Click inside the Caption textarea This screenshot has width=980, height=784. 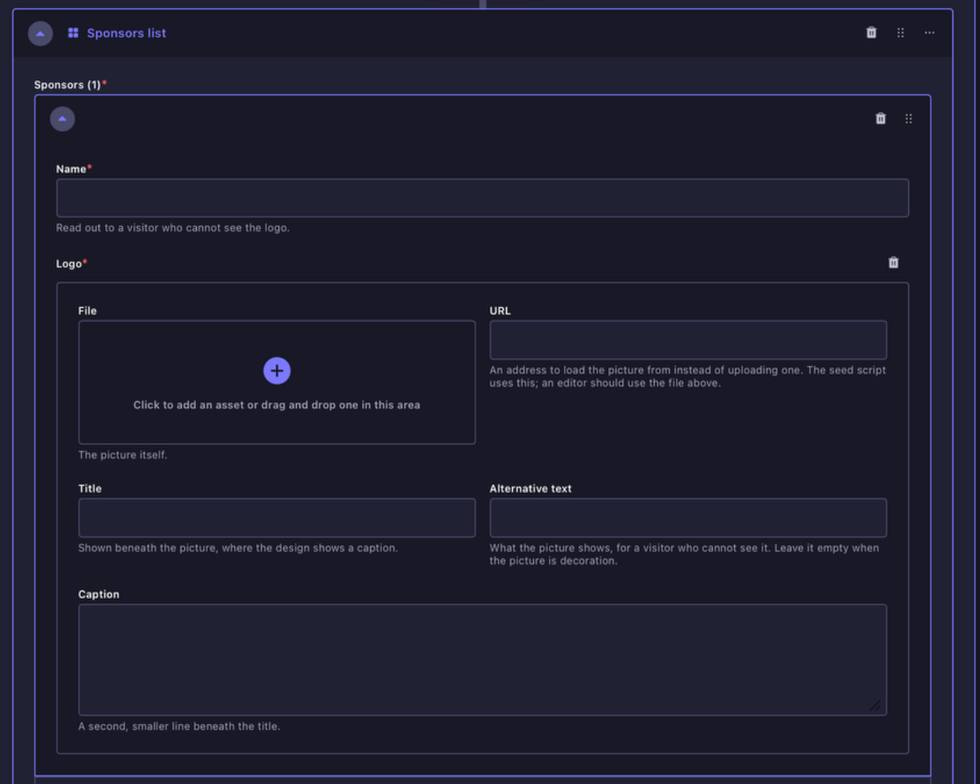tap(482, 660)
